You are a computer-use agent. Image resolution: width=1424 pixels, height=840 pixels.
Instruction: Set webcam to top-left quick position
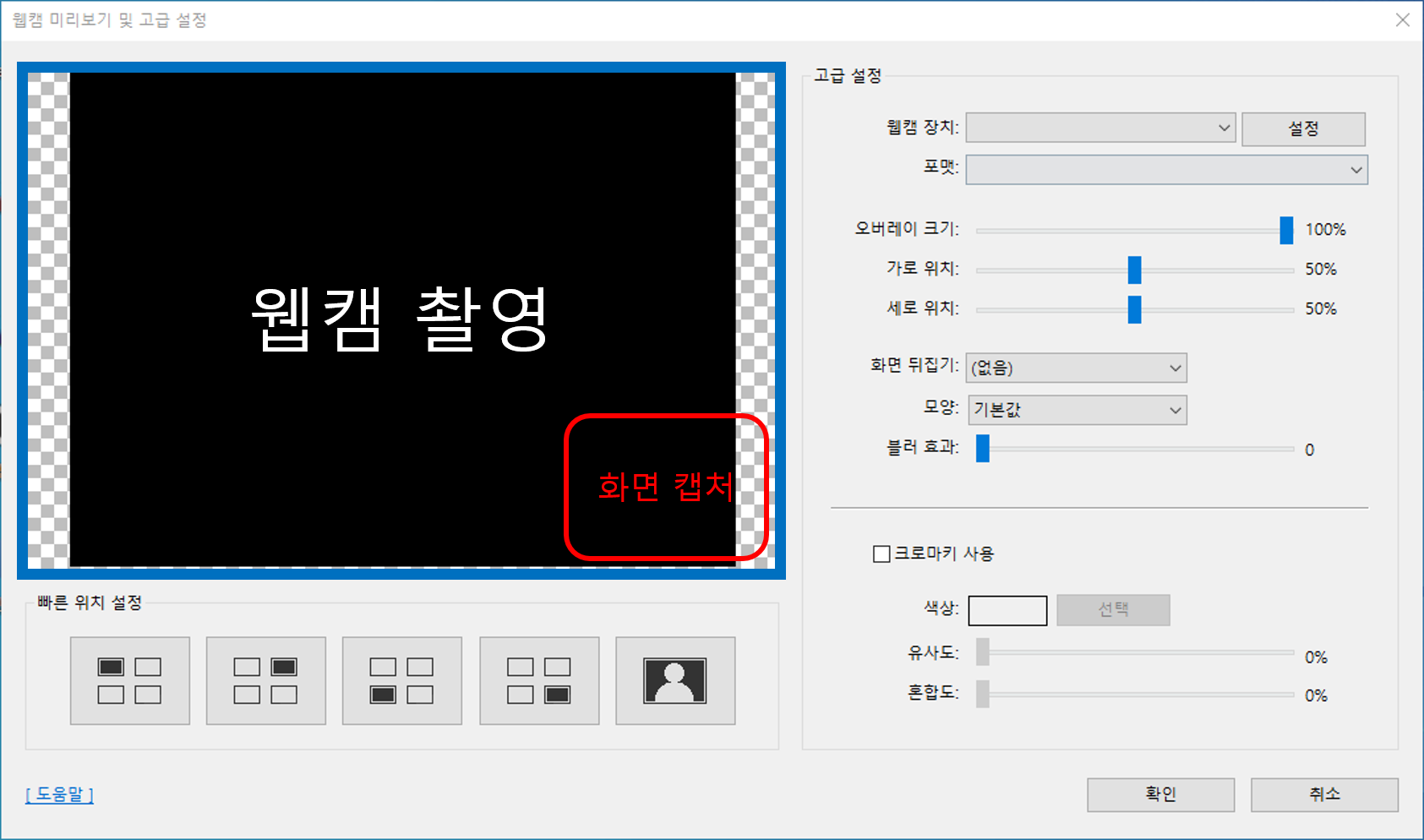(x=130, y=681)
